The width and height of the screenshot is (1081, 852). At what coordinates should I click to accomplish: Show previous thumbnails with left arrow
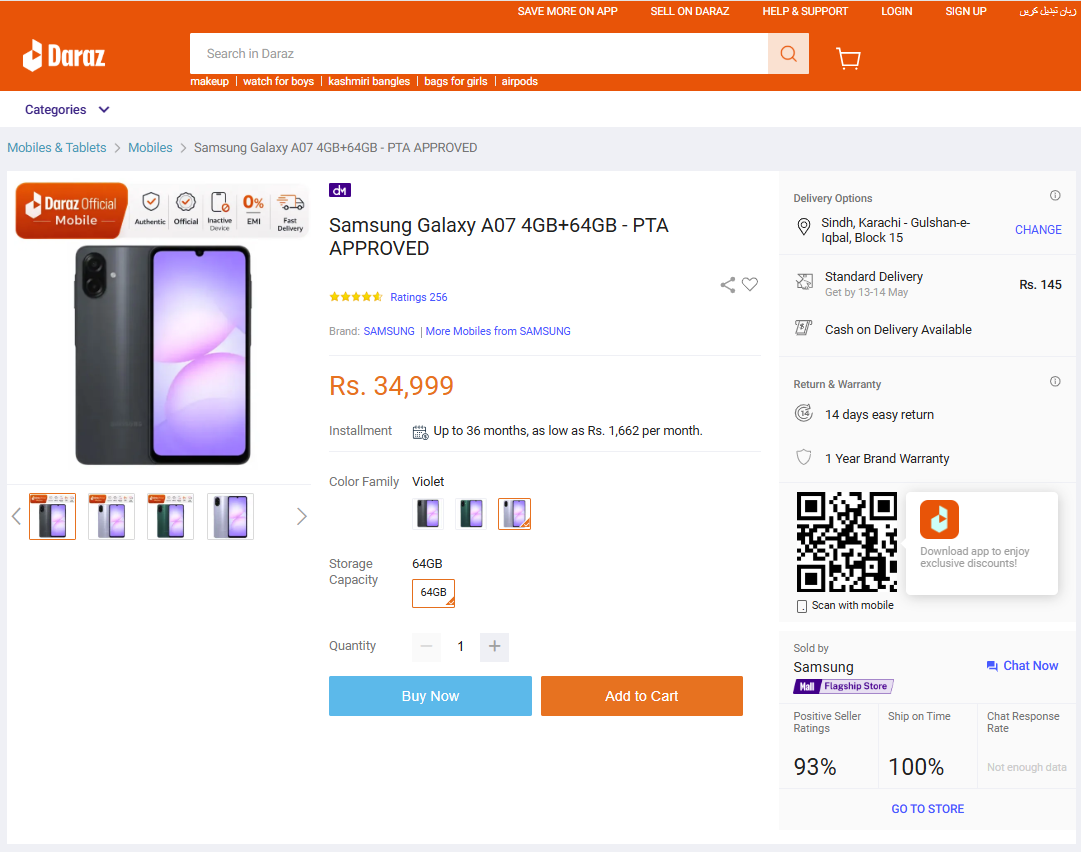point(17,516)
